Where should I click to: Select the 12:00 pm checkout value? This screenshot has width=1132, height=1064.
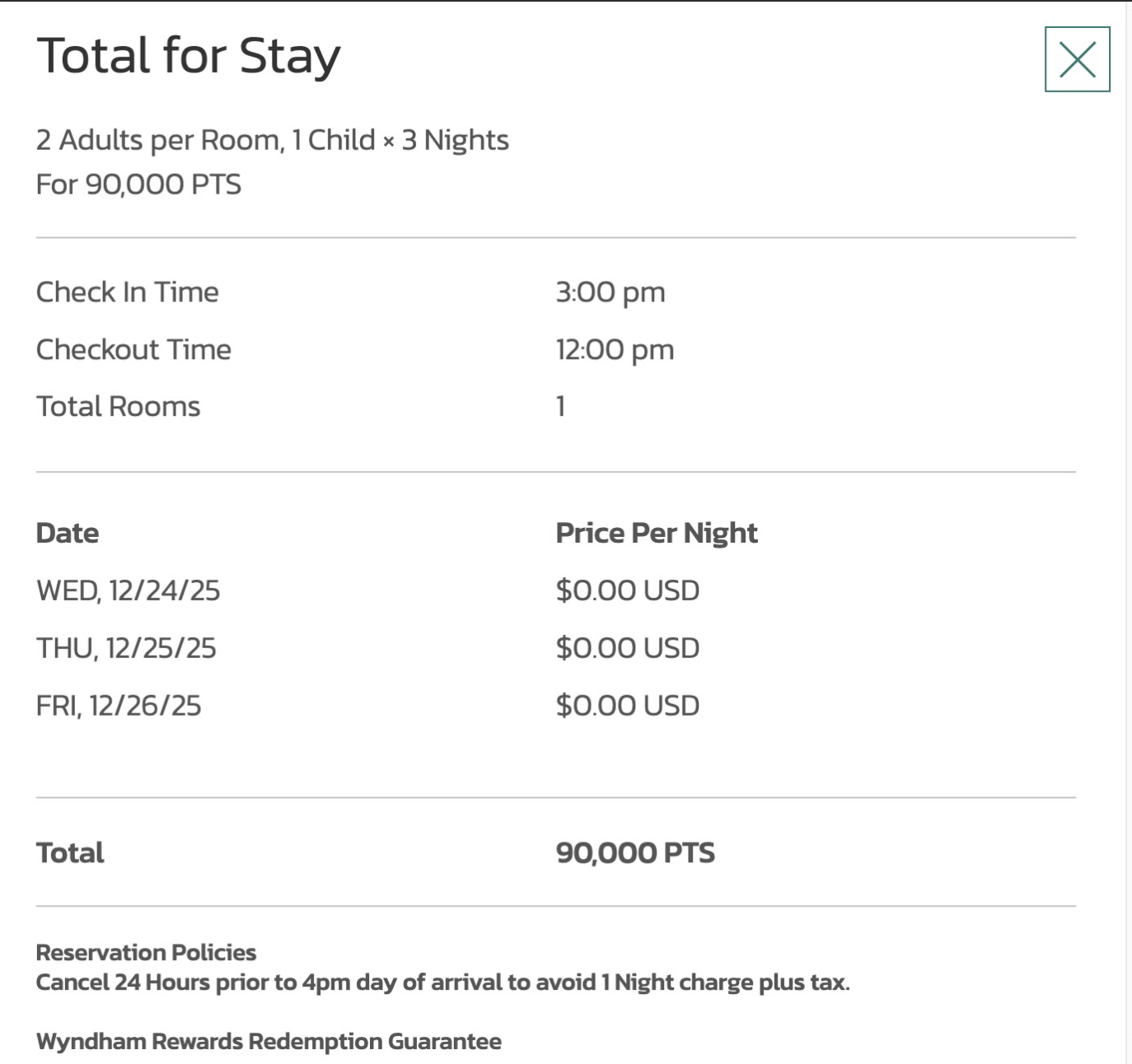coord(615,350)
